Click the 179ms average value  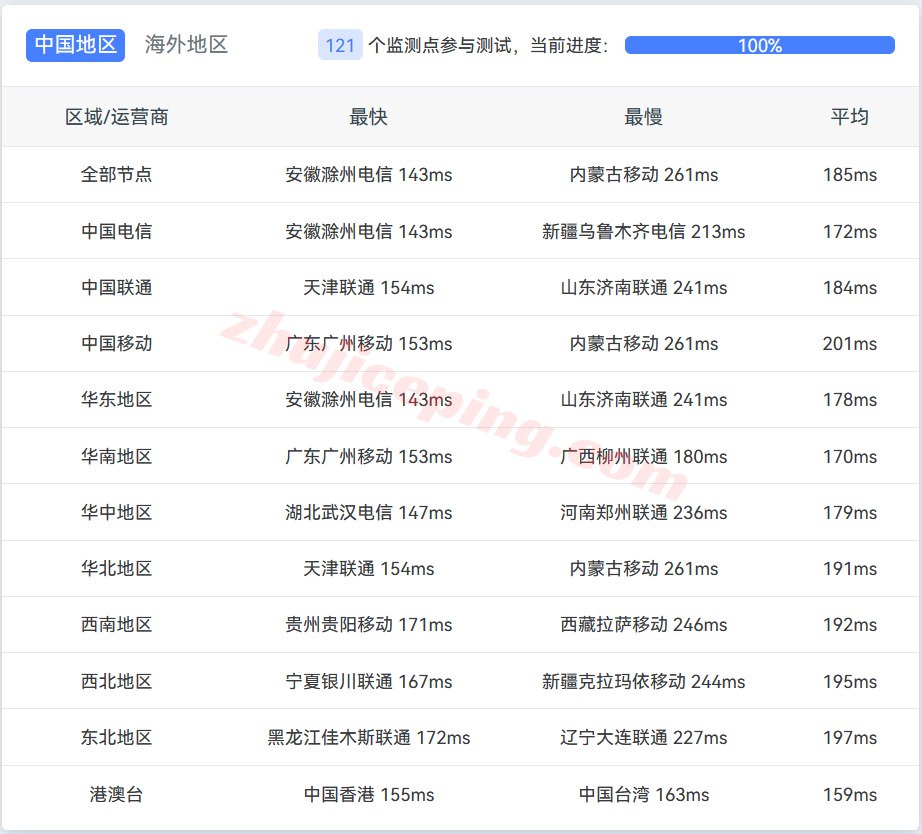[850, 512]
